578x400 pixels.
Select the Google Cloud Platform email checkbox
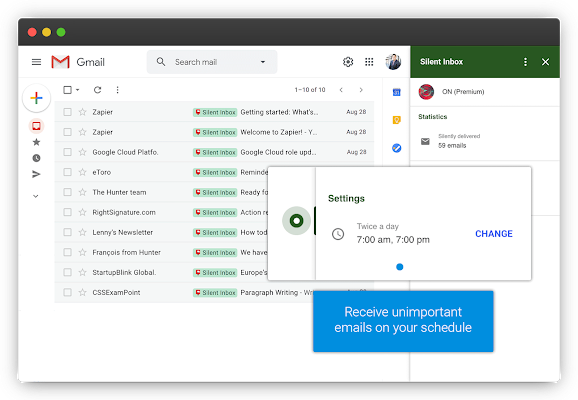(67, 152)
